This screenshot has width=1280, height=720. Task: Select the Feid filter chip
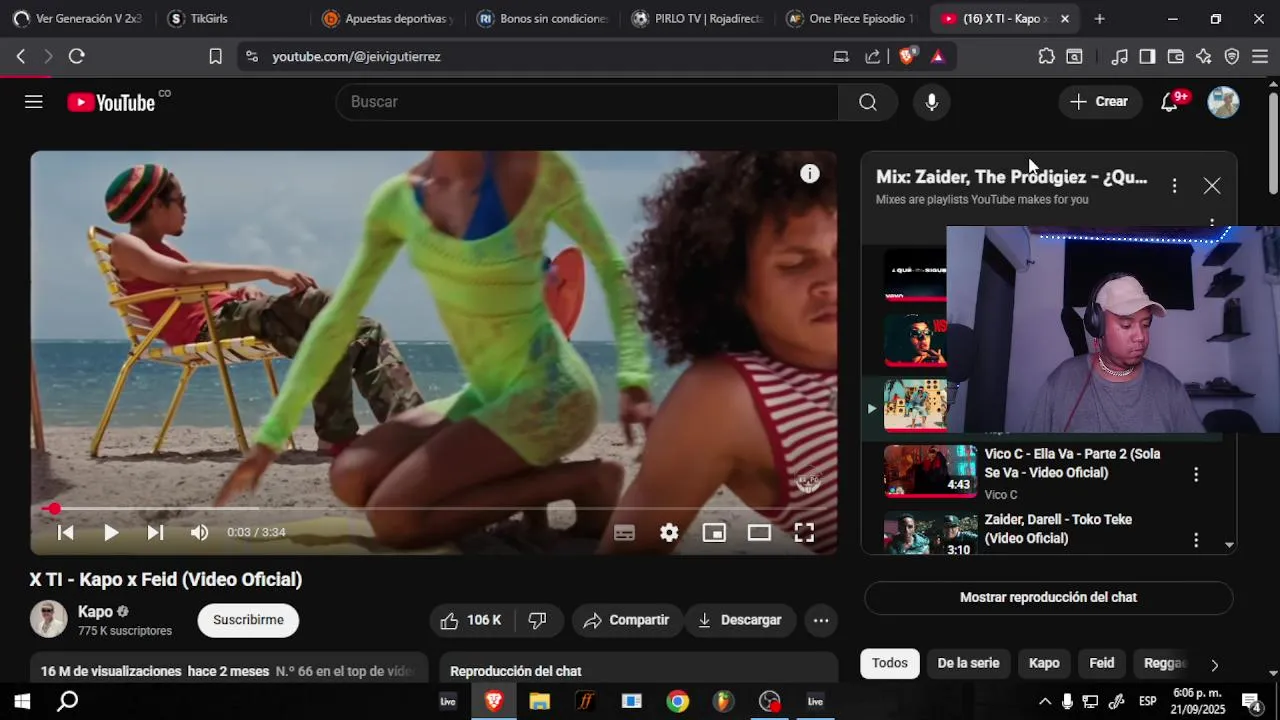(1102, 663)
